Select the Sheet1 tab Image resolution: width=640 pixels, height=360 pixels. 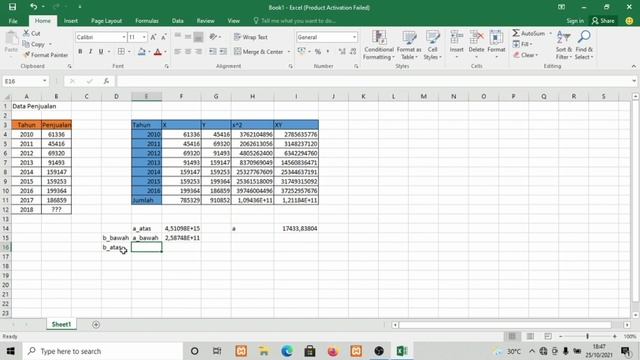coord(61,324)
